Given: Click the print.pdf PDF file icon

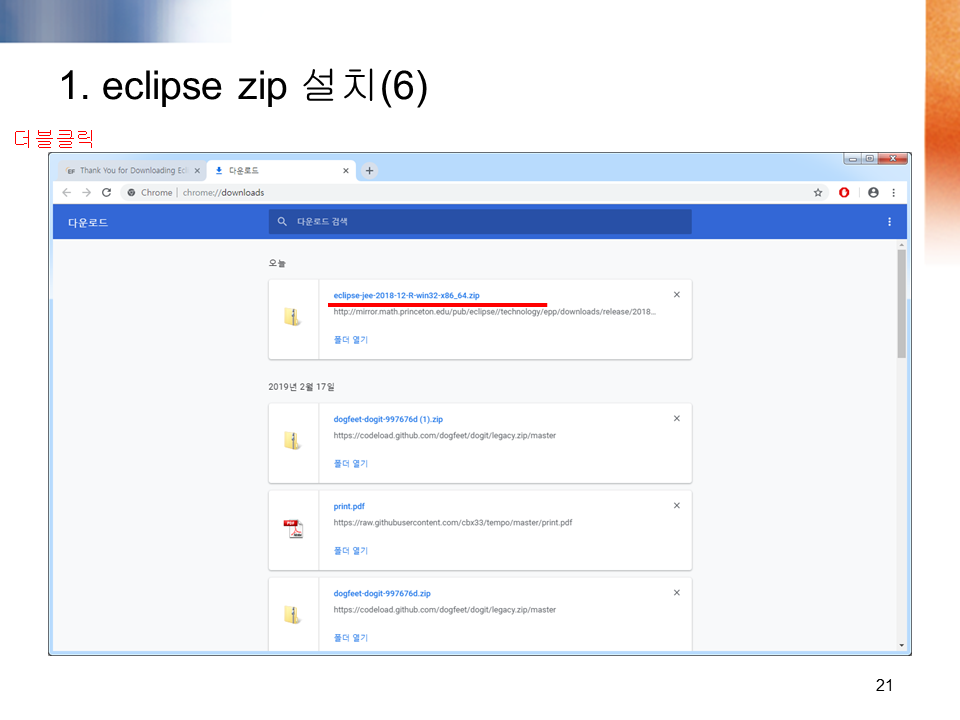Looking at the screenshot, I should [x=293, y=528].
